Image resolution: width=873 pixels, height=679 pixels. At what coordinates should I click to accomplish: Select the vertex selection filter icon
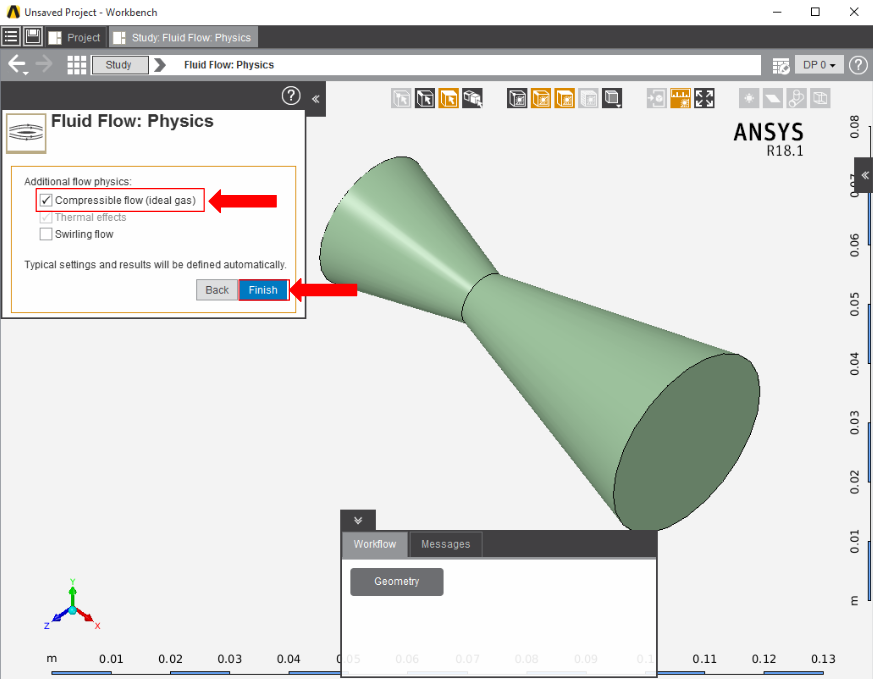[x=401, y=99]
